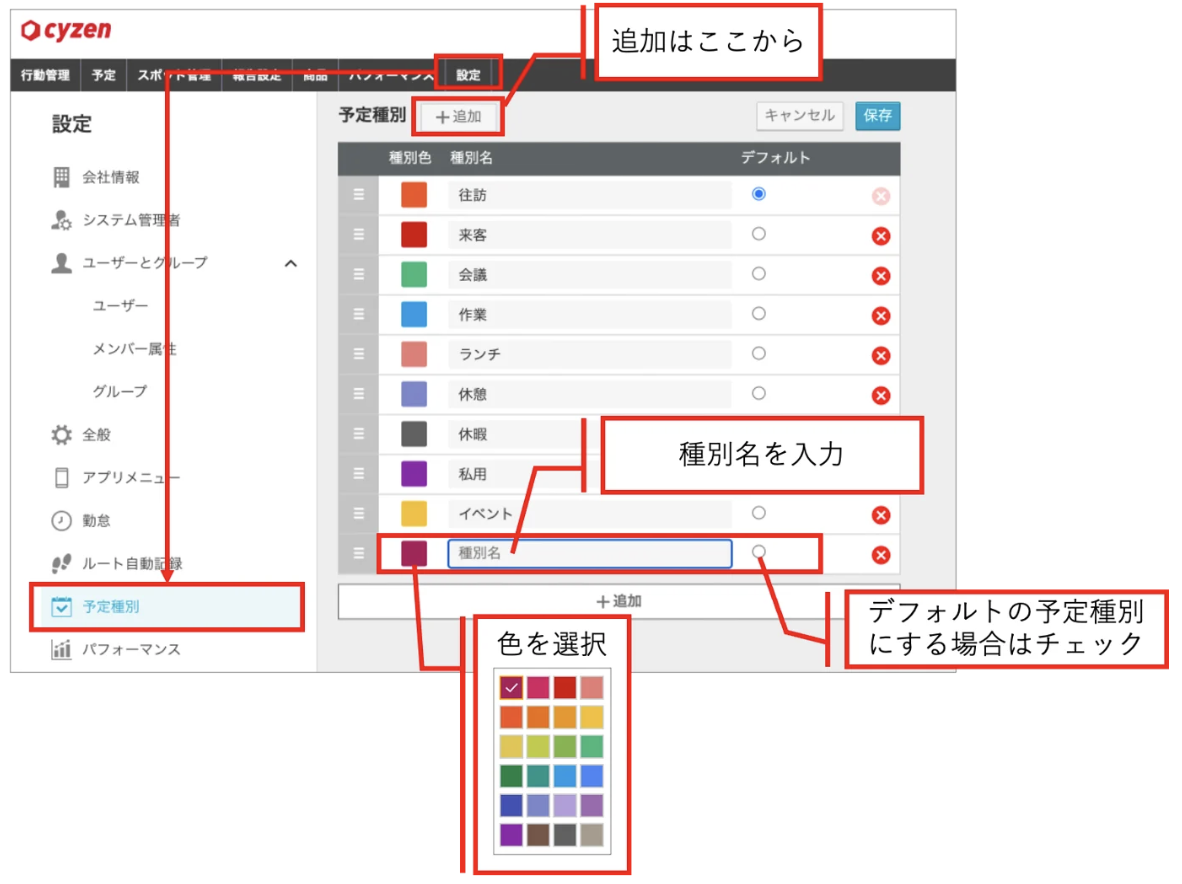Set 休憩 as the default type

pos(758,393)
